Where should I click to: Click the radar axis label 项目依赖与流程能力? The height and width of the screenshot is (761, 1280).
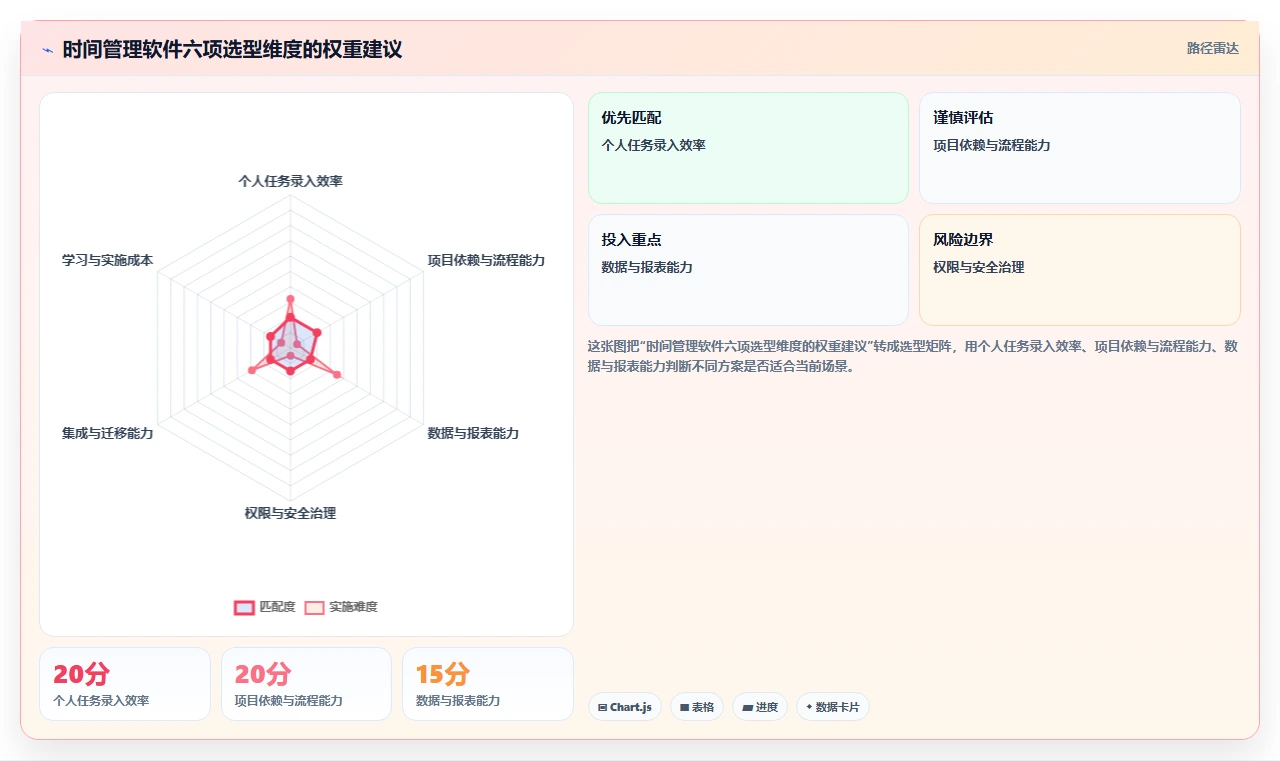[486, 260]
